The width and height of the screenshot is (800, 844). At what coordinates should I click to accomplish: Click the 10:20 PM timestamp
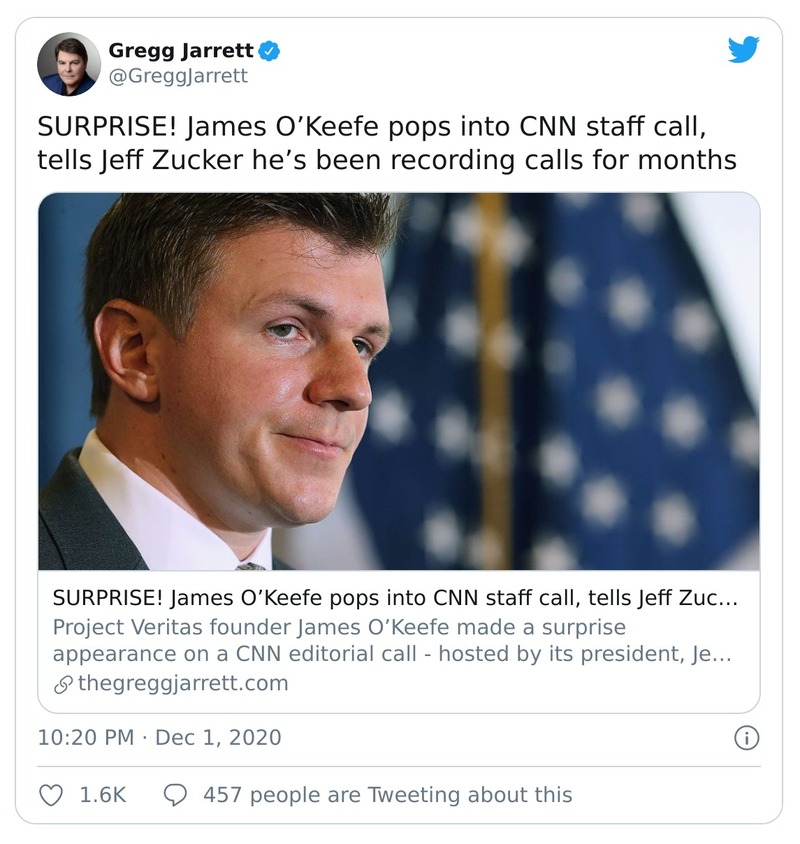coord(85,738)
